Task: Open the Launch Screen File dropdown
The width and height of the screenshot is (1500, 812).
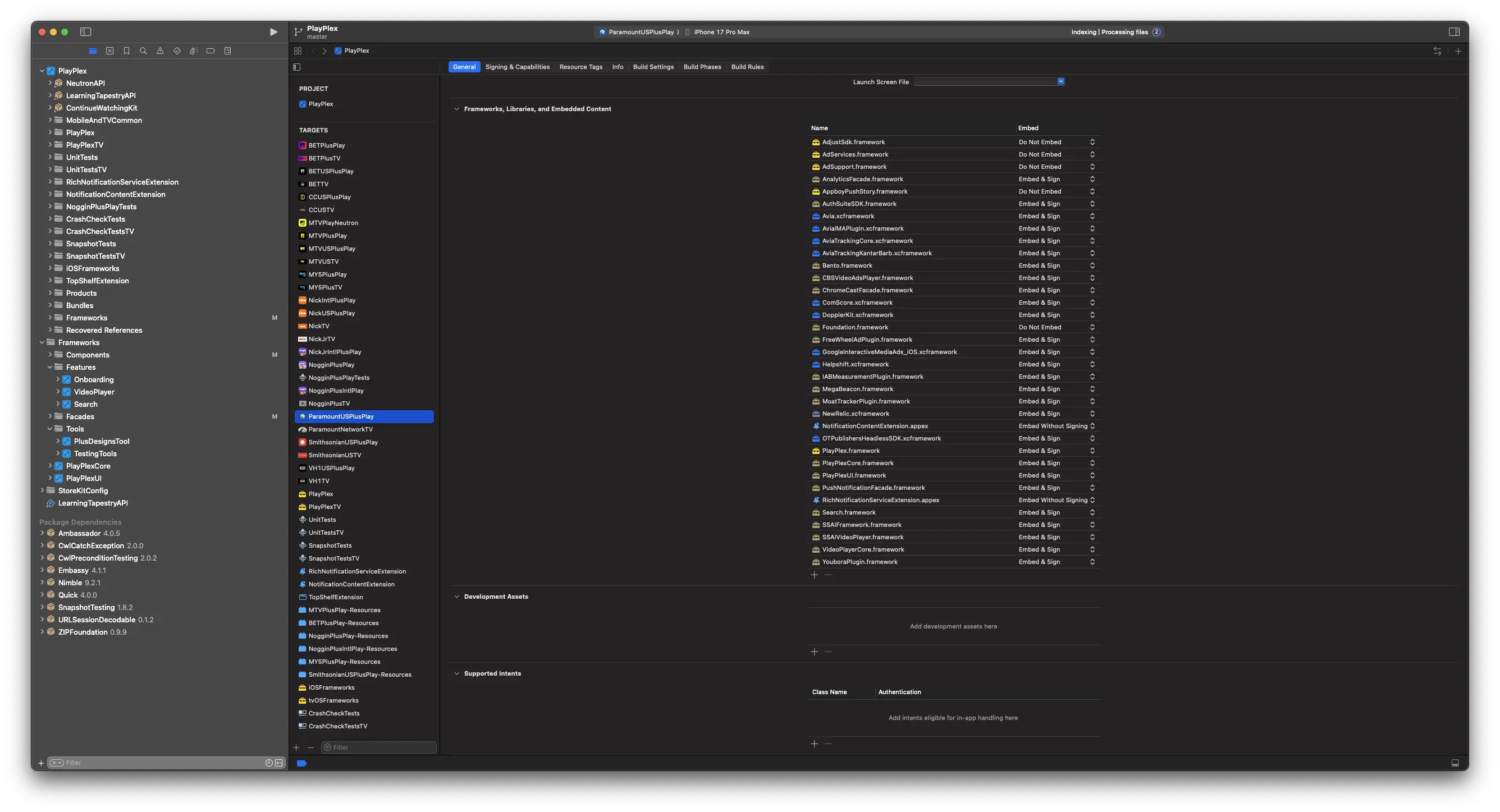Action: click(1061, 81)
